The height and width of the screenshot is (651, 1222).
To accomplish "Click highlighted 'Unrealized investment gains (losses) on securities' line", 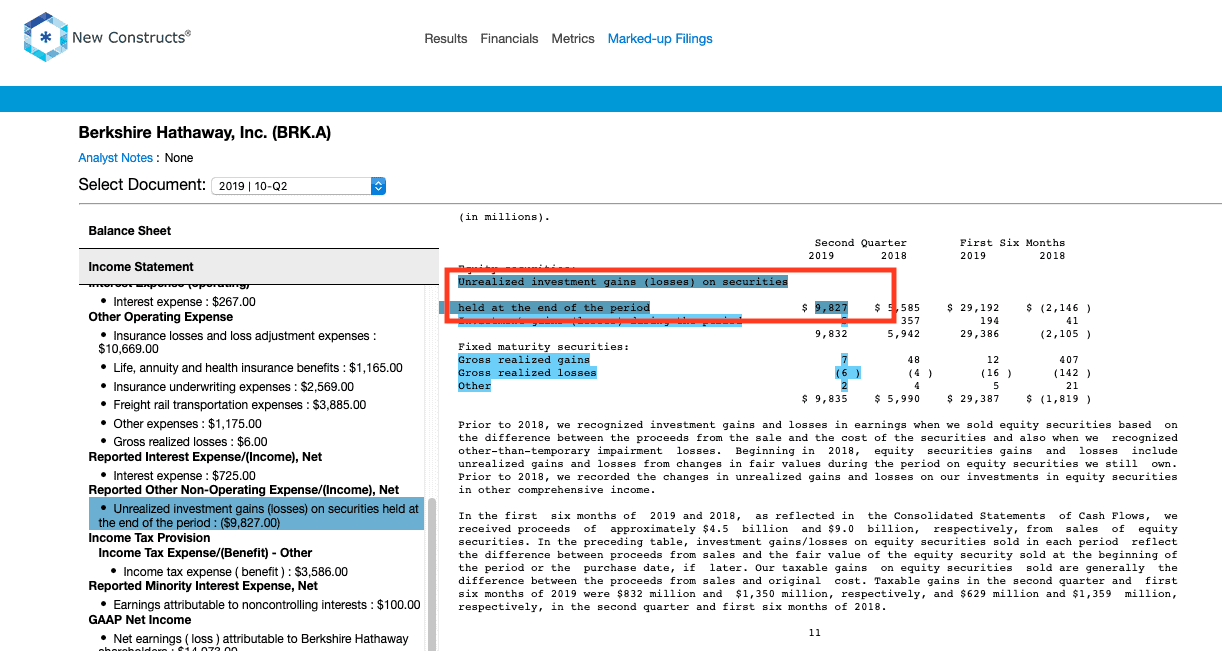I will click(623, 282).
